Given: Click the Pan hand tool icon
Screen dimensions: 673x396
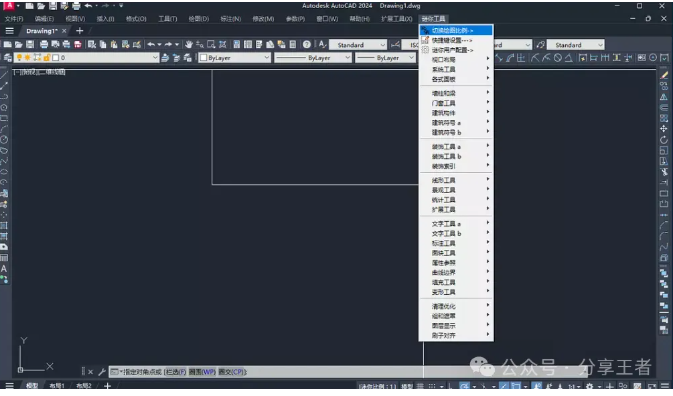Looking at the screenshot, I should pos(188,45).
